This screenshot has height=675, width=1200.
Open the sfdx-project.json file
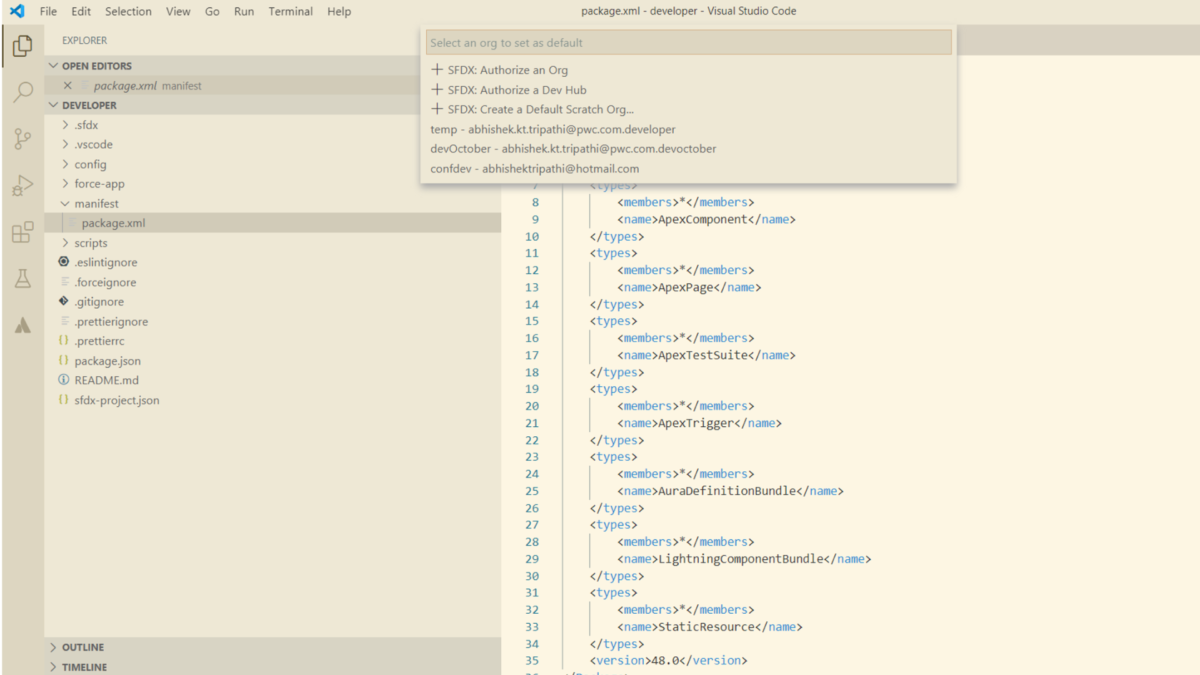pos(273,400)
